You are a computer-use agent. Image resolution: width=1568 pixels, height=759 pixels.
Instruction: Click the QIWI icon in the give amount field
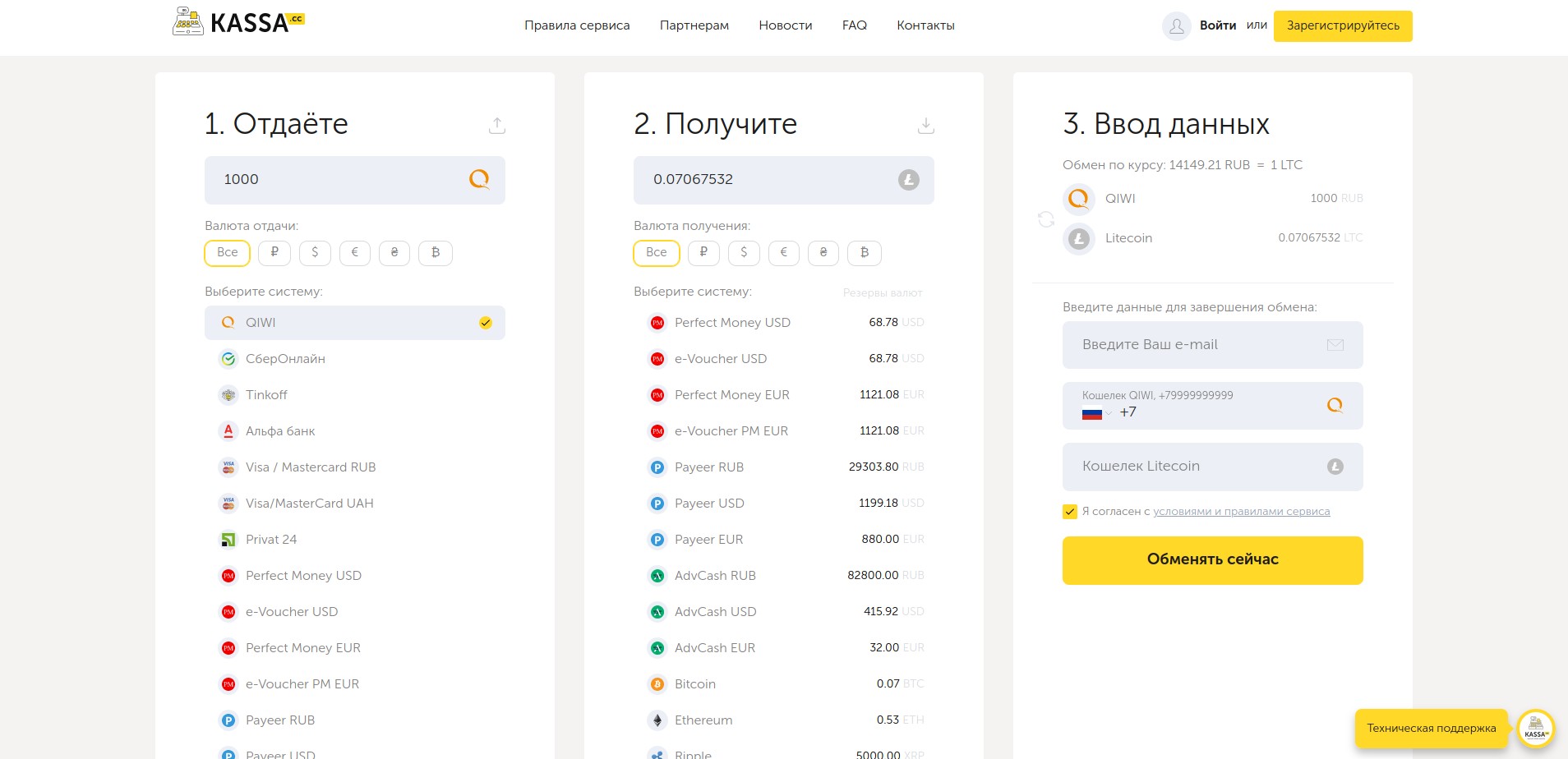(479, 179)
